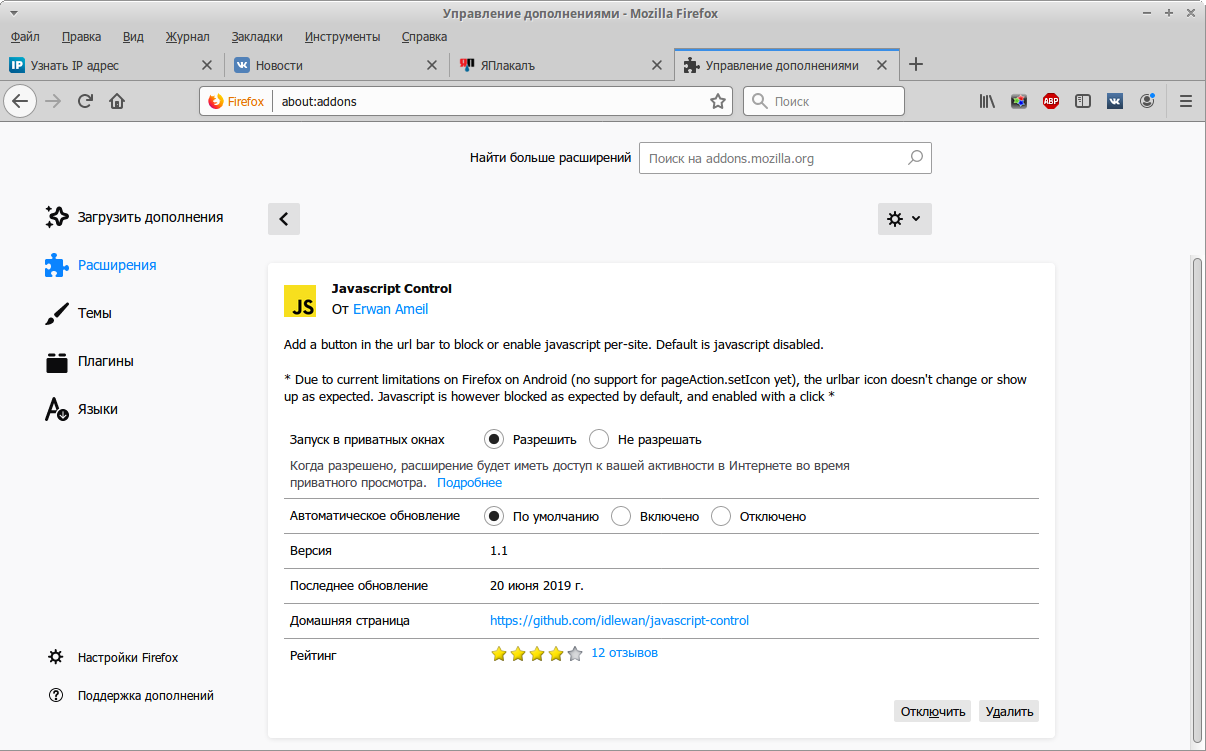Switch to the 'ЯПлакалъ' tab

(562, 65)
